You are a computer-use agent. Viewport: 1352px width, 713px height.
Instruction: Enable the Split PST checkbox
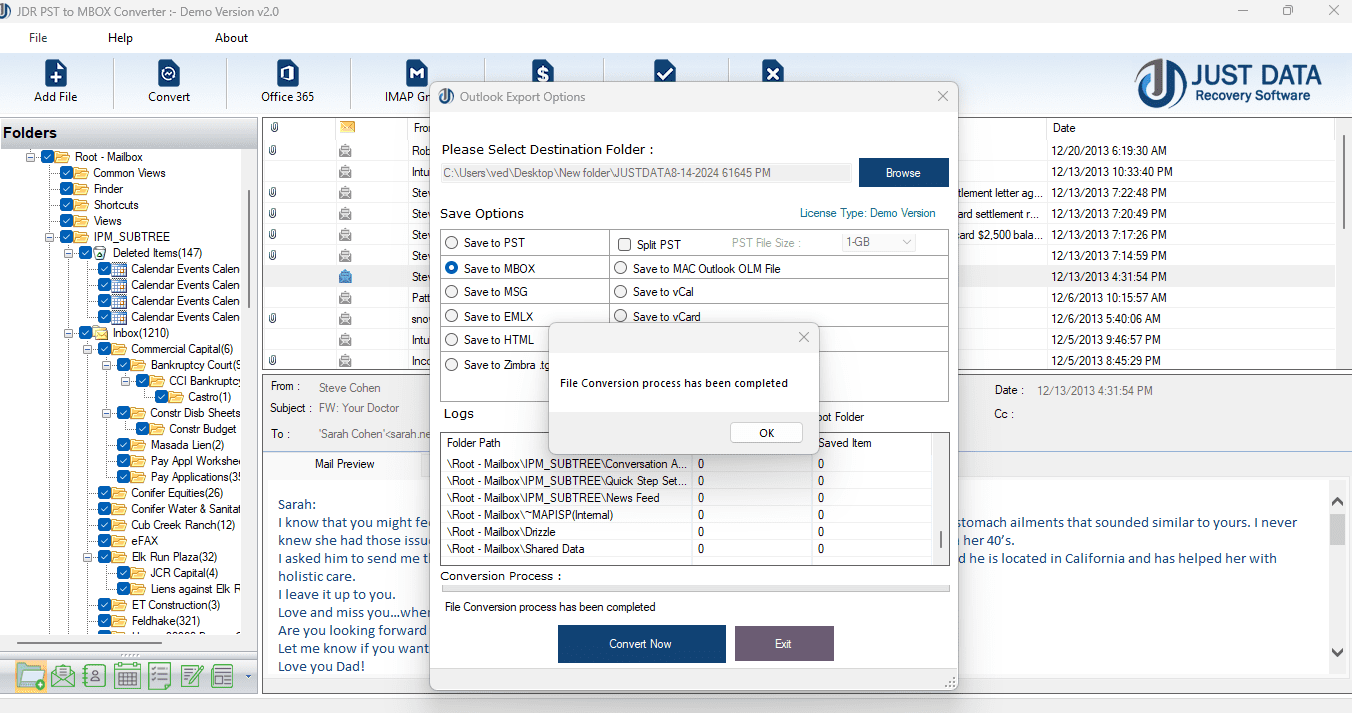coord(624,244)
